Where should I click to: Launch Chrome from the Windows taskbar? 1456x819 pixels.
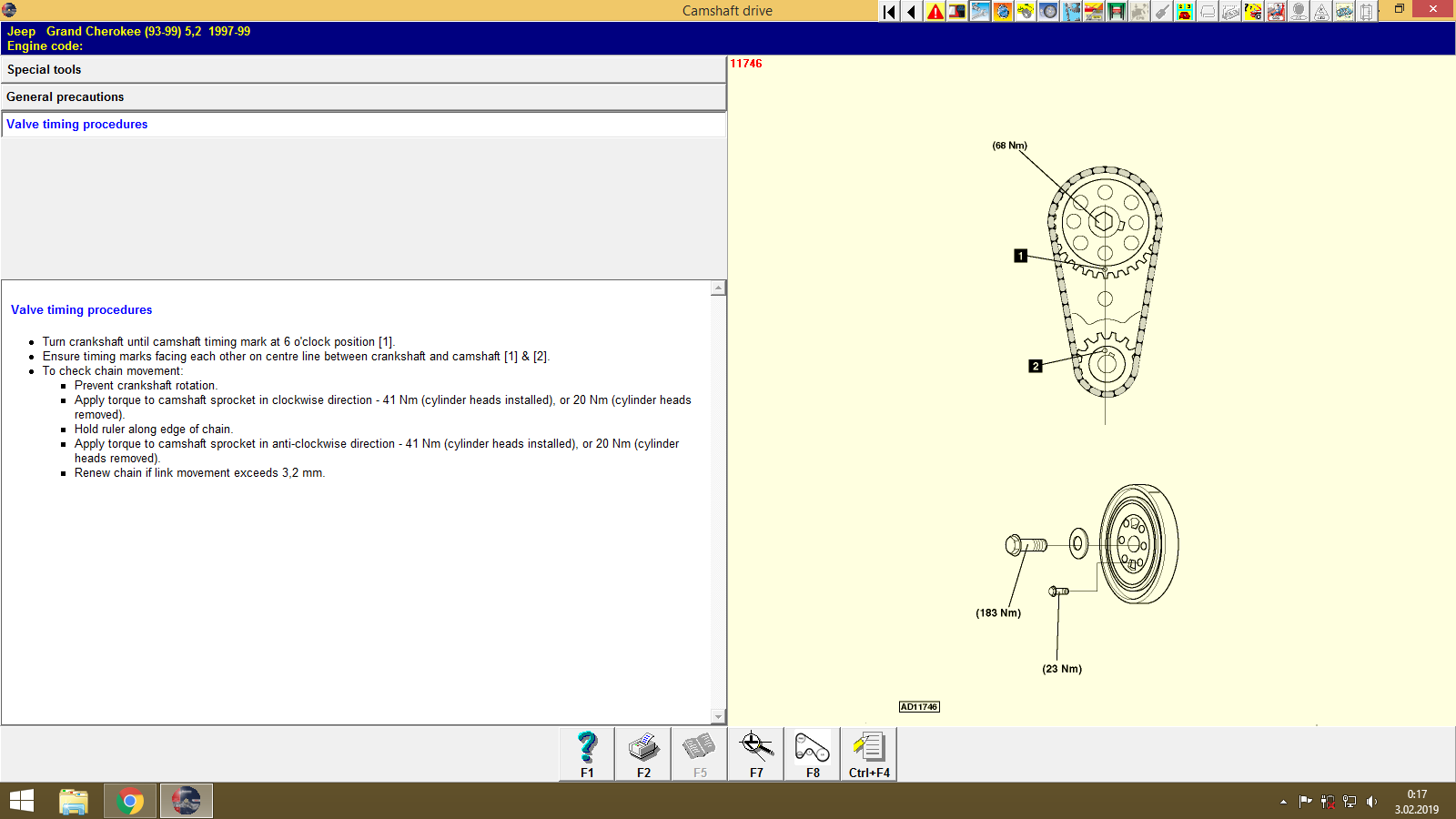click(x=130, y=801)
